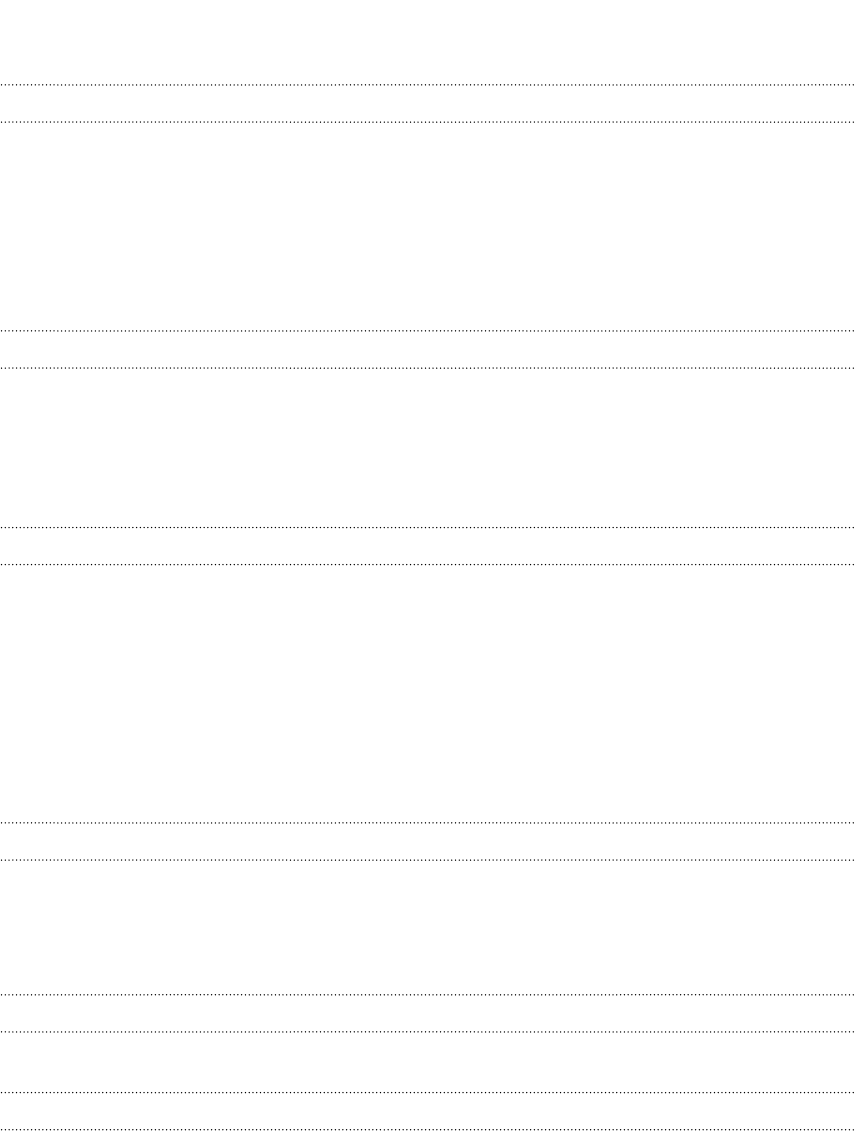Select the second dotted line from the top
The width and height of the screenshot is (855, 1131).
point(427,122)
